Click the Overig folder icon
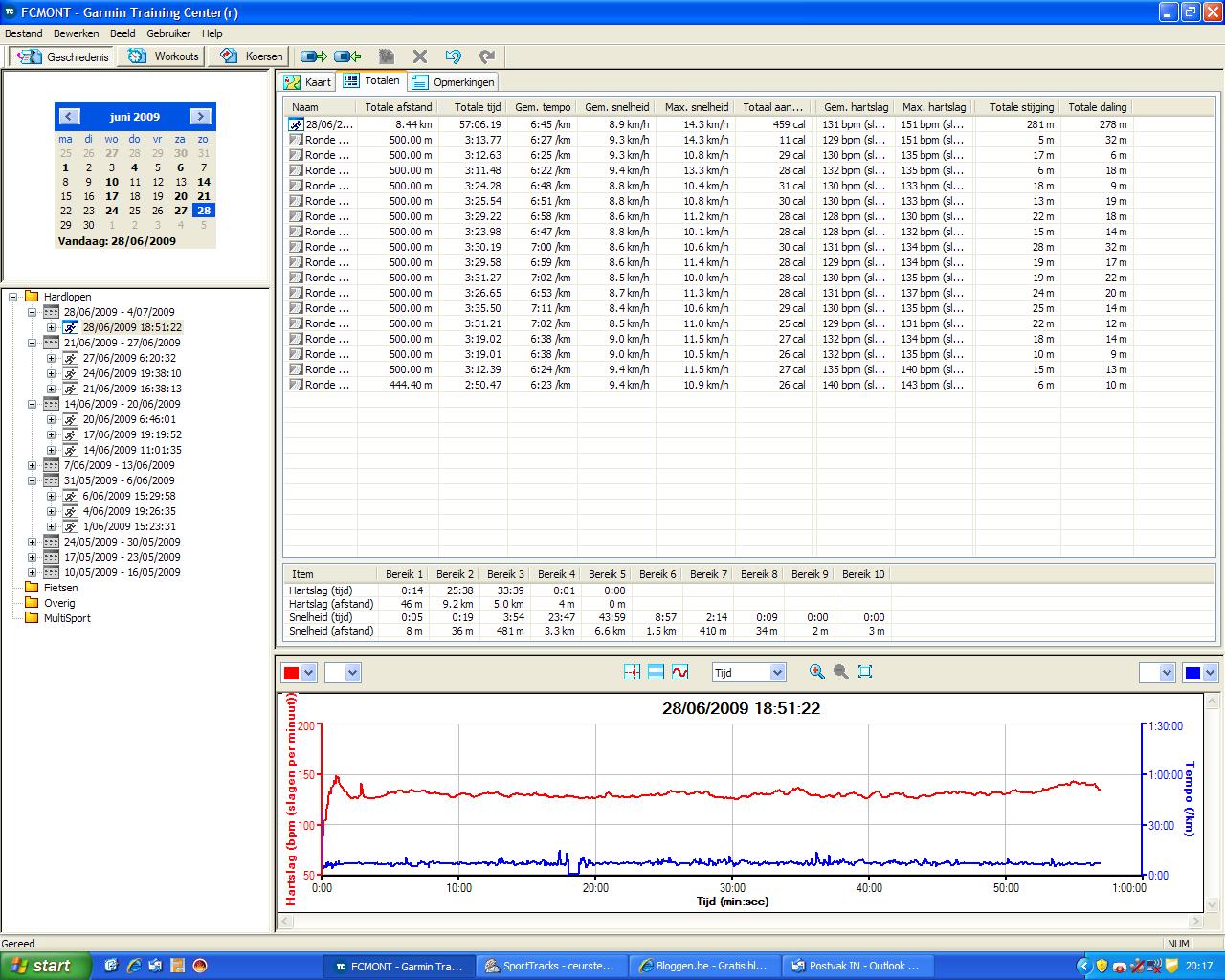The image size is (1225, 980). [x=32, y=603]
